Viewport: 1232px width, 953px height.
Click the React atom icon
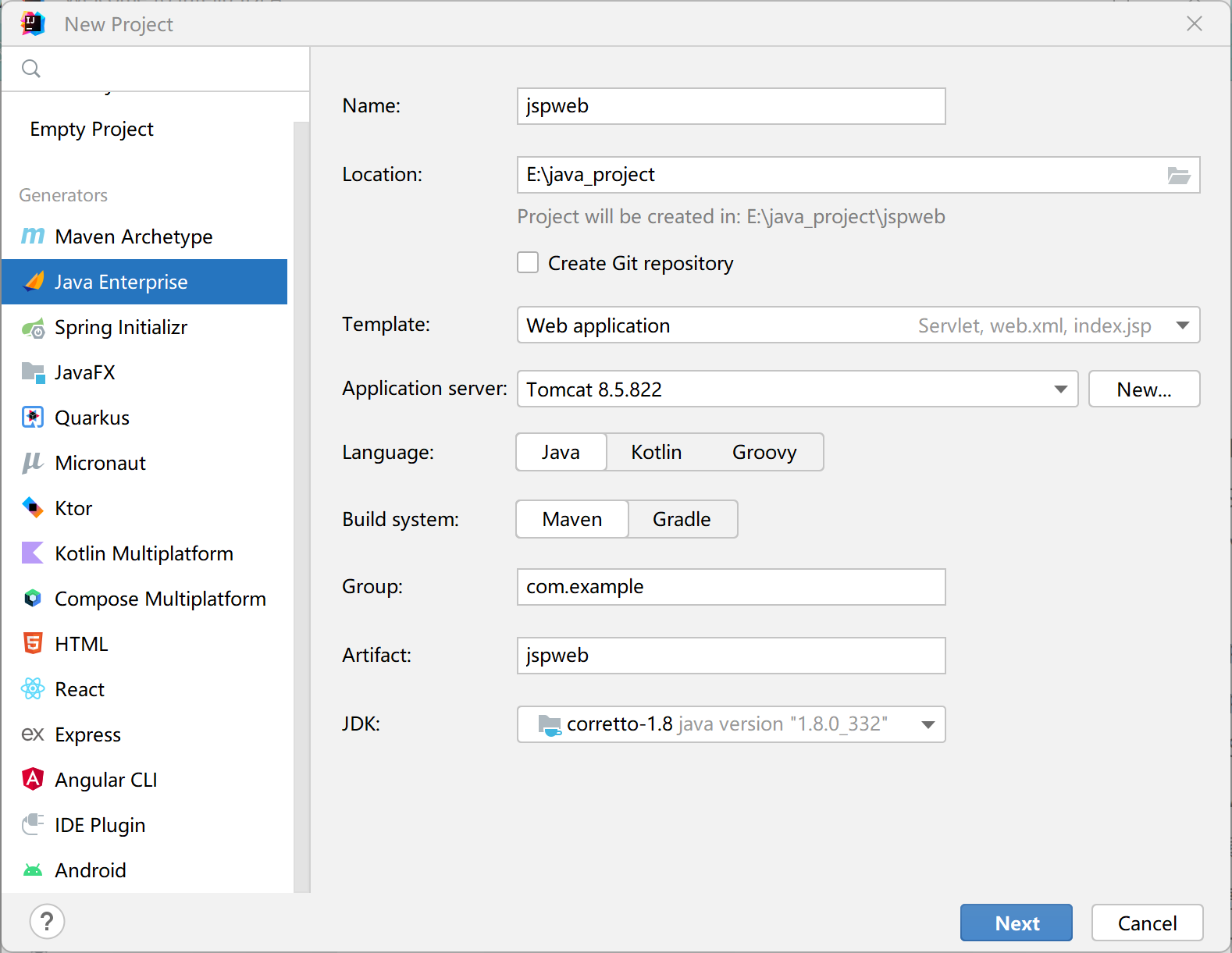(33, 688)
